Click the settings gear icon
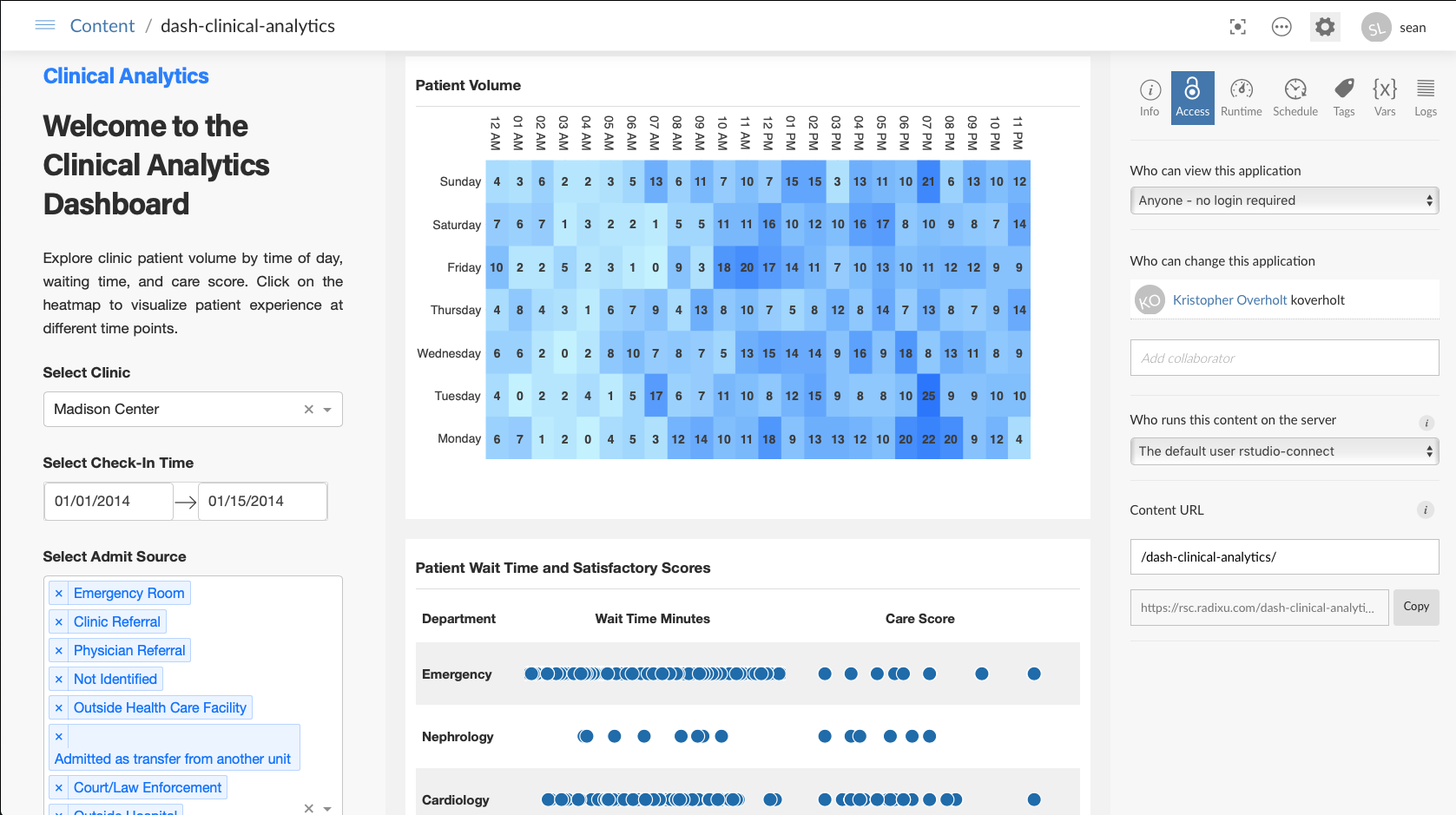Screen dimensions: 1456x815 (1325, 27)
